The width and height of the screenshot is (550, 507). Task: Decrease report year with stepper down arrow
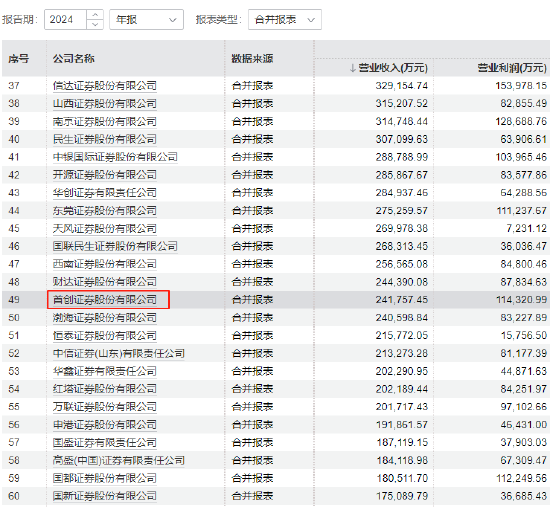click(x=95, y=24)
